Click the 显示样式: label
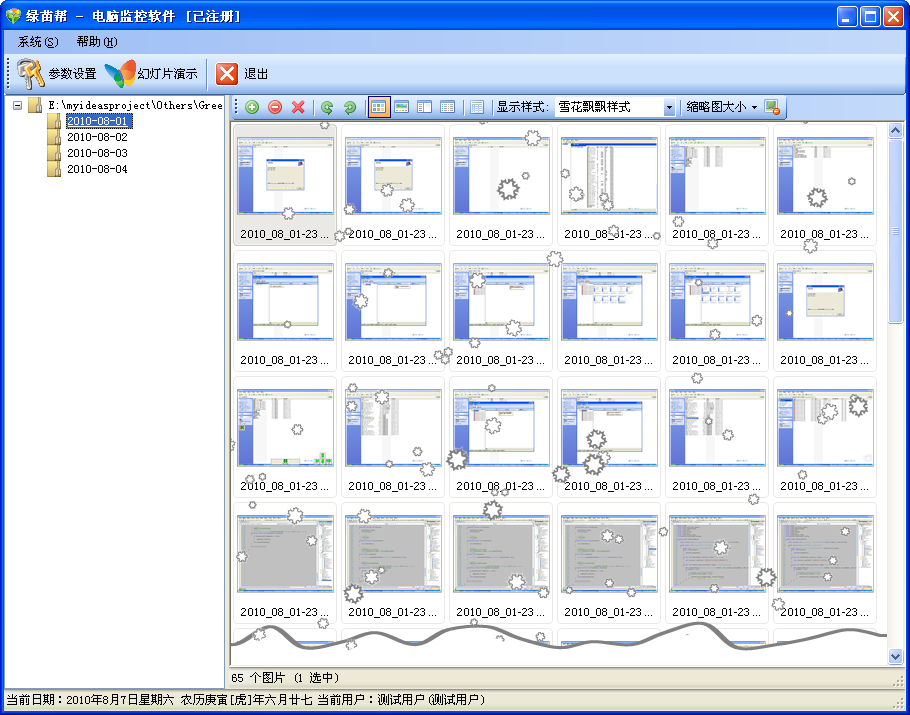Screen dimensions: 910x715 pyautogui.click(x=522, y=107)
